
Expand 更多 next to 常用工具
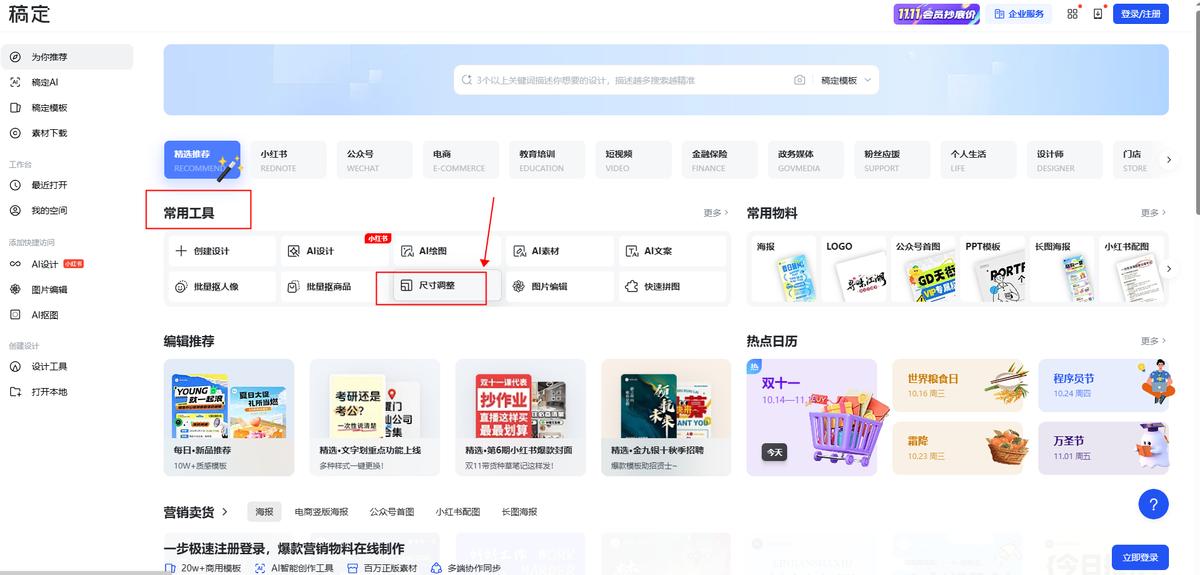pyautogui.click(x=716, y=213)
